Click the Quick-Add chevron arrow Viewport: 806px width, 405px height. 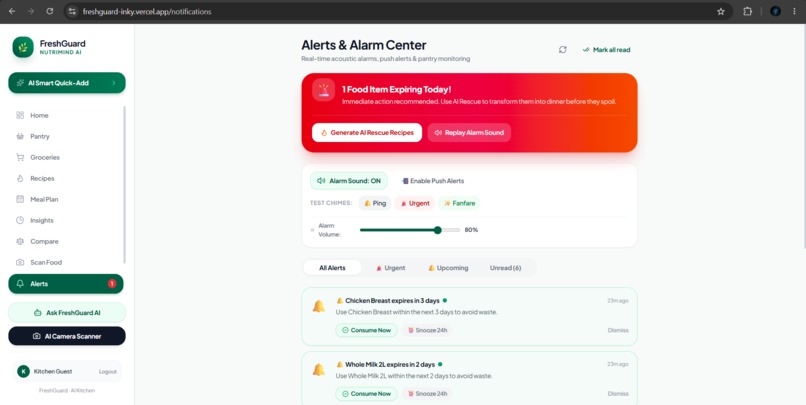point(114,83)
